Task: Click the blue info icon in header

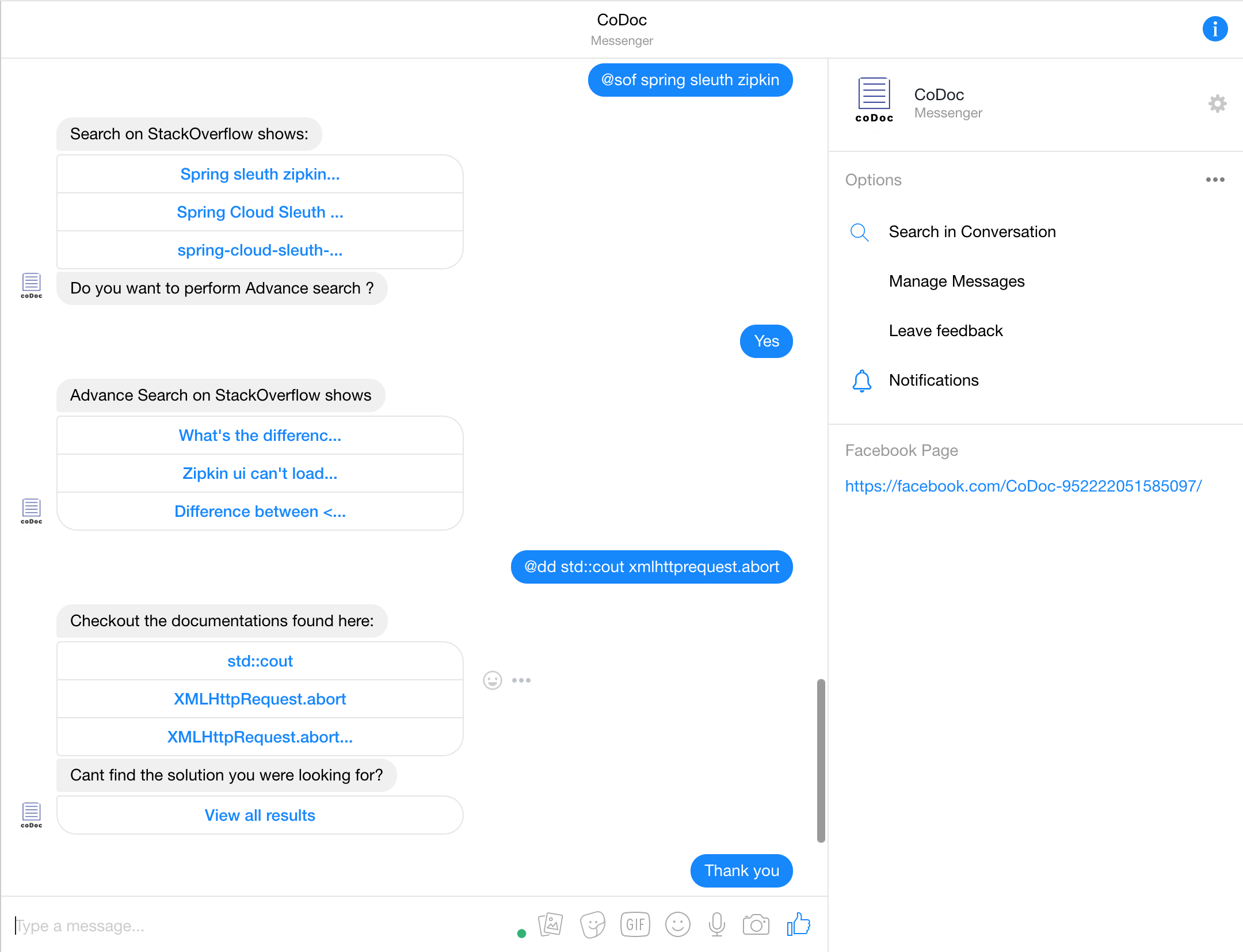Action: 1215,29
